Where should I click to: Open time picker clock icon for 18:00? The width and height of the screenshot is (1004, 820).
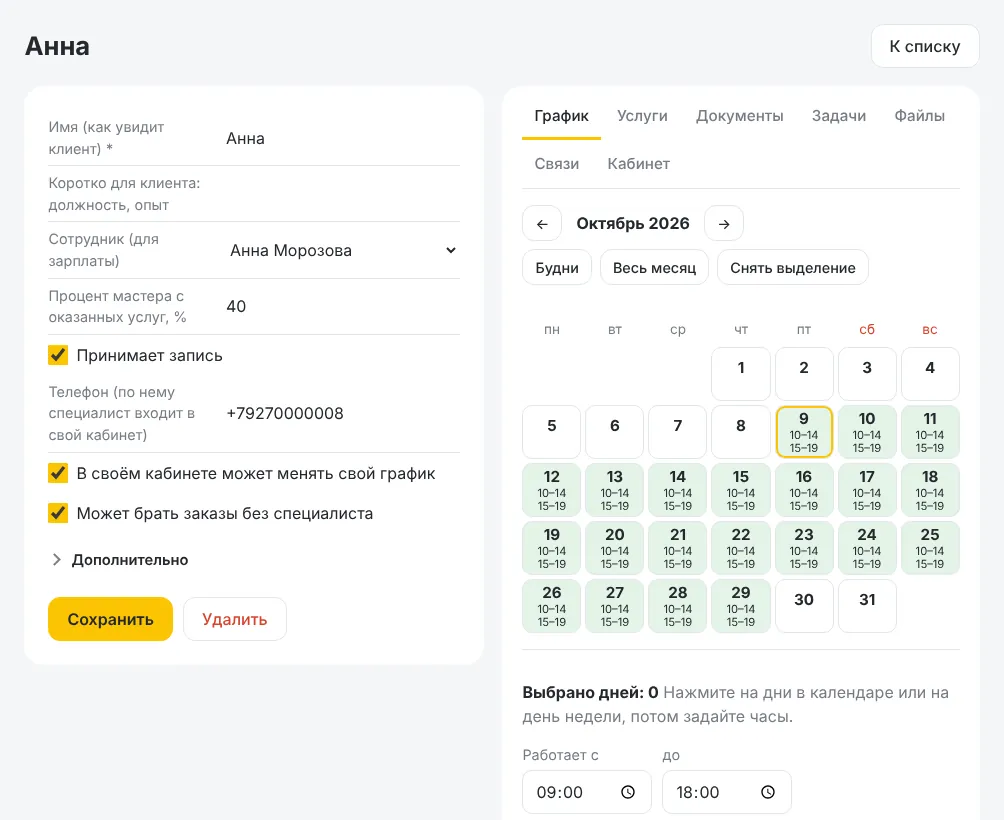click(768, 792)
